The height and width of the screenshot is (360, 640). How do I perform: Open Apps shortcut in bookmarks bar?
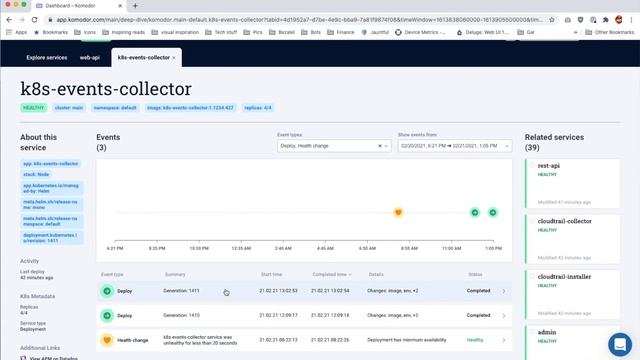[x=17, y=32]
